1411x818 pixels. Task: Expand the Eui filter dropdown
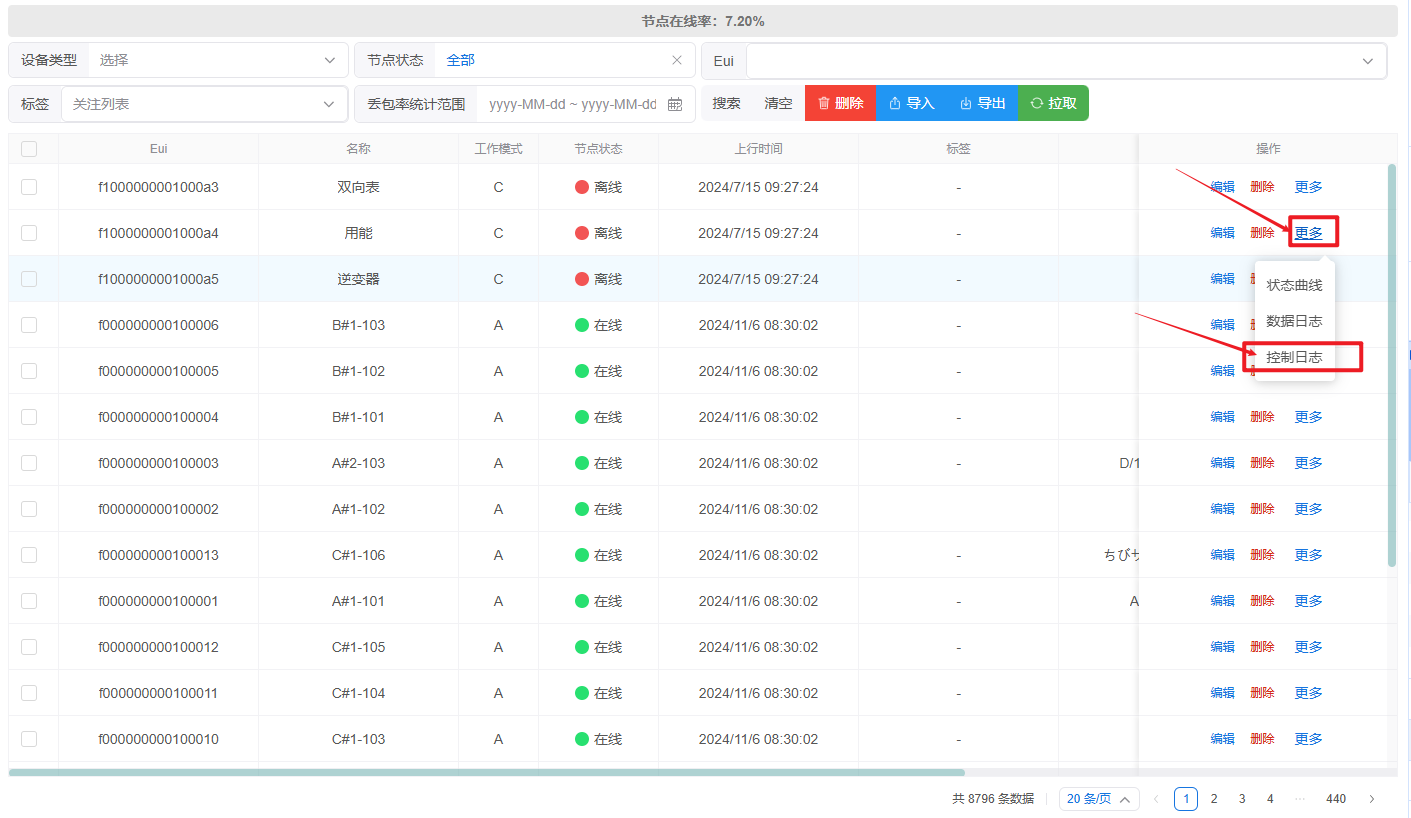pos(1066,60)
